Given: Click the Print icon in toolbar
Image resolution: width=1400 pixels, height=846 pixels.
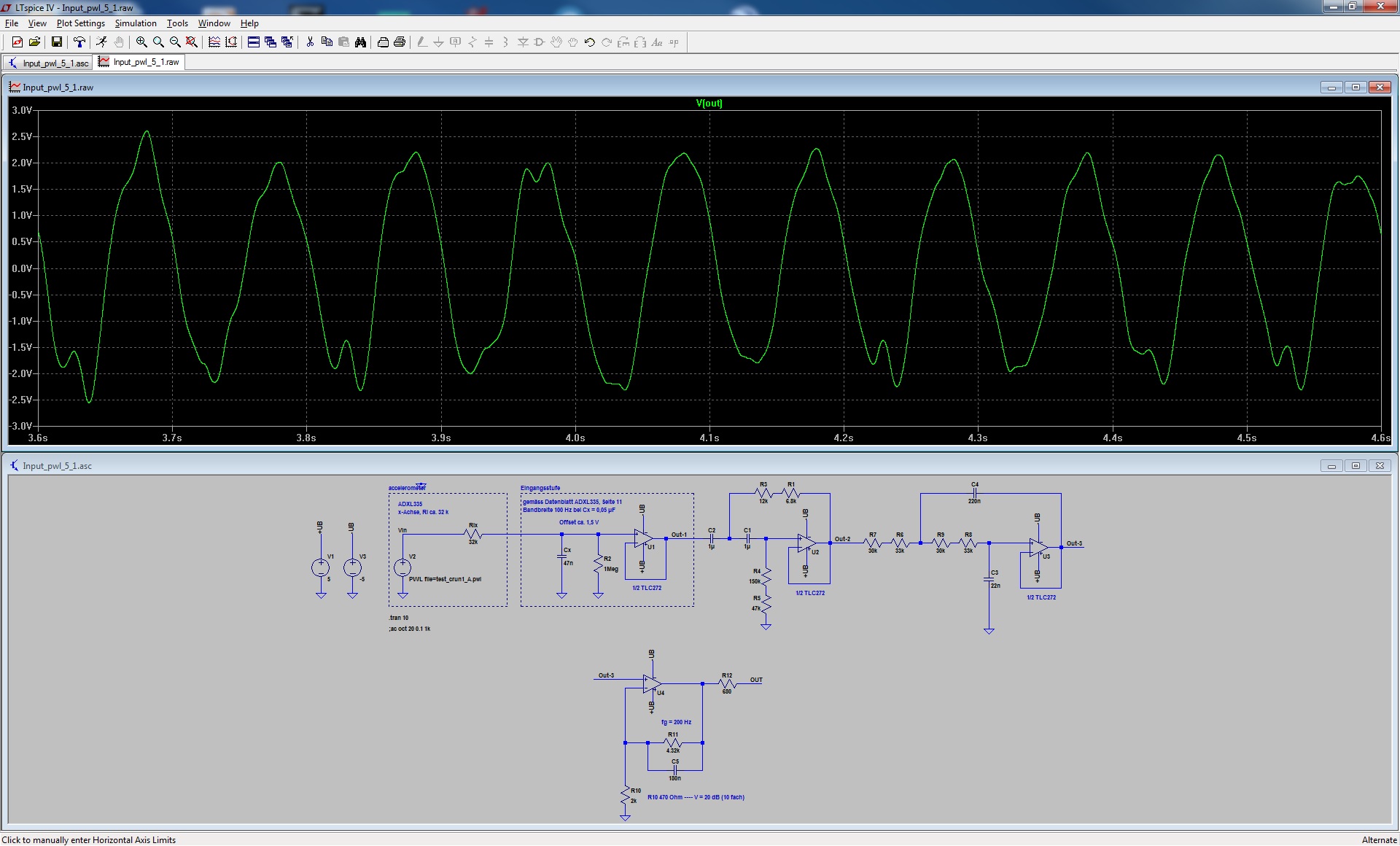Looking at the screenshot, I should pyautogui.click(x=400, y=42).
